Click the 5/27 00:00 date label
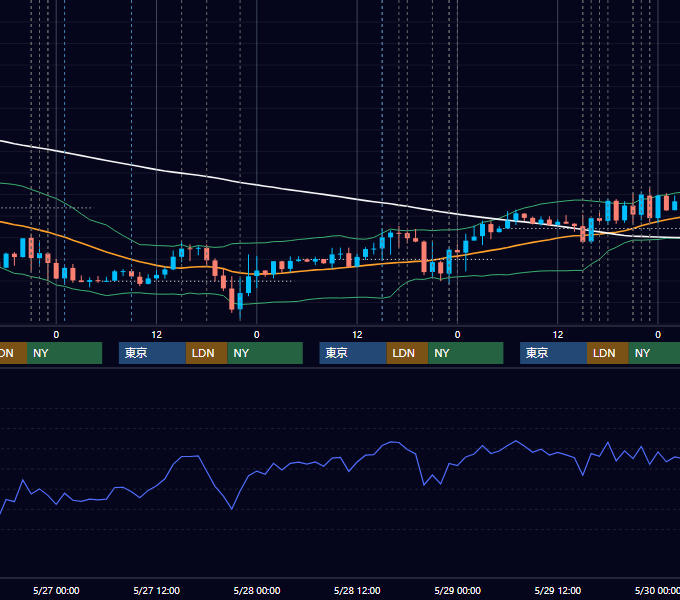Image resolution: width=680 pixels, height=600 pixels. click(56, 590)
